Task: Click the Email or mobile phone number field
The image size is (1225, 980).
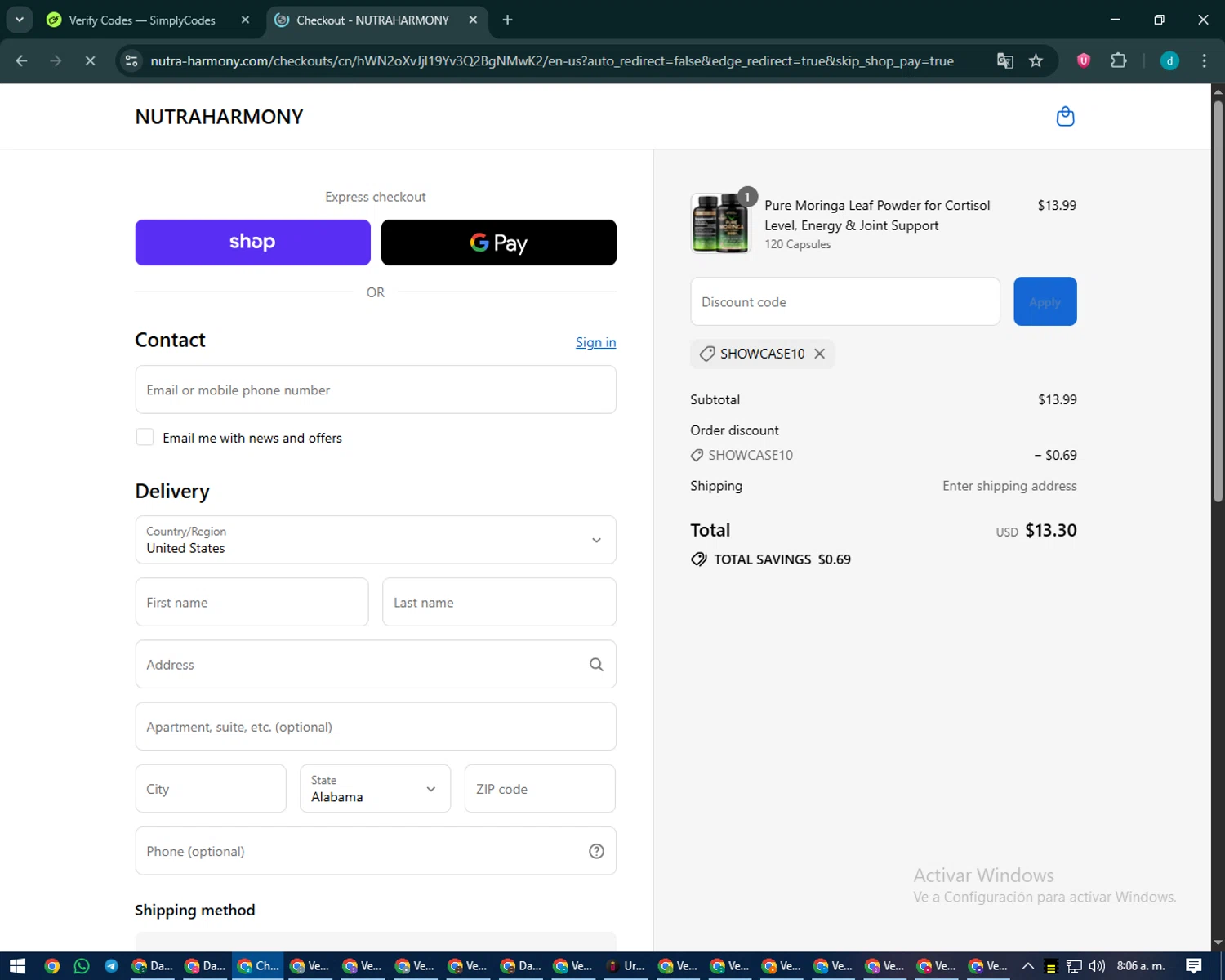Action: coord(376,390)
